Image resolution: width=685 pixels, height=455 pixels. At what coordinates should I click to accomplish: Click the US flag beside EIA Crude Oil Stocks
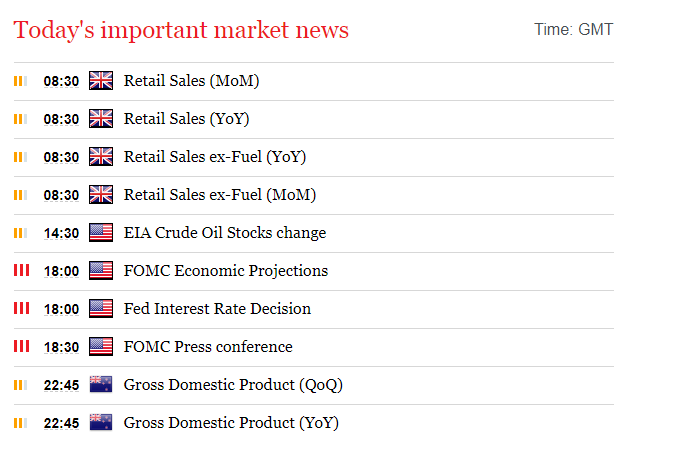tap(101, 233)
